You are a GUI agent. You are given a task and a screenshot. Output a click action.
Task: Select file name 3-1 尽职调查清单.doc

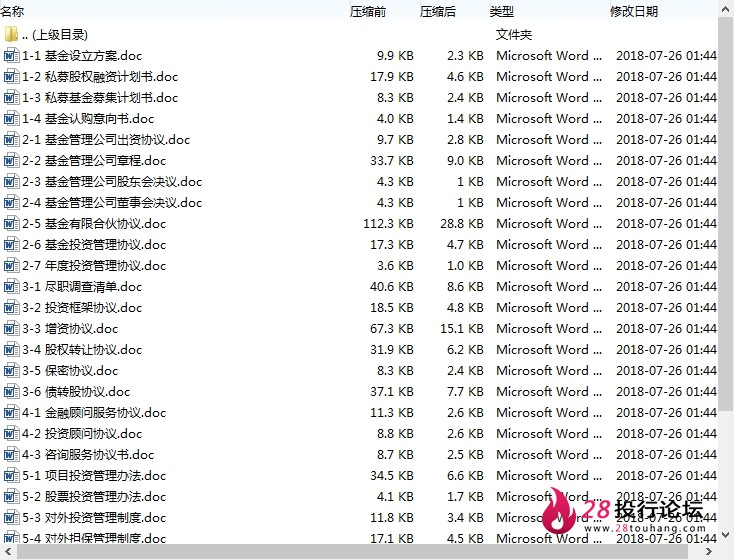(82, 287)
